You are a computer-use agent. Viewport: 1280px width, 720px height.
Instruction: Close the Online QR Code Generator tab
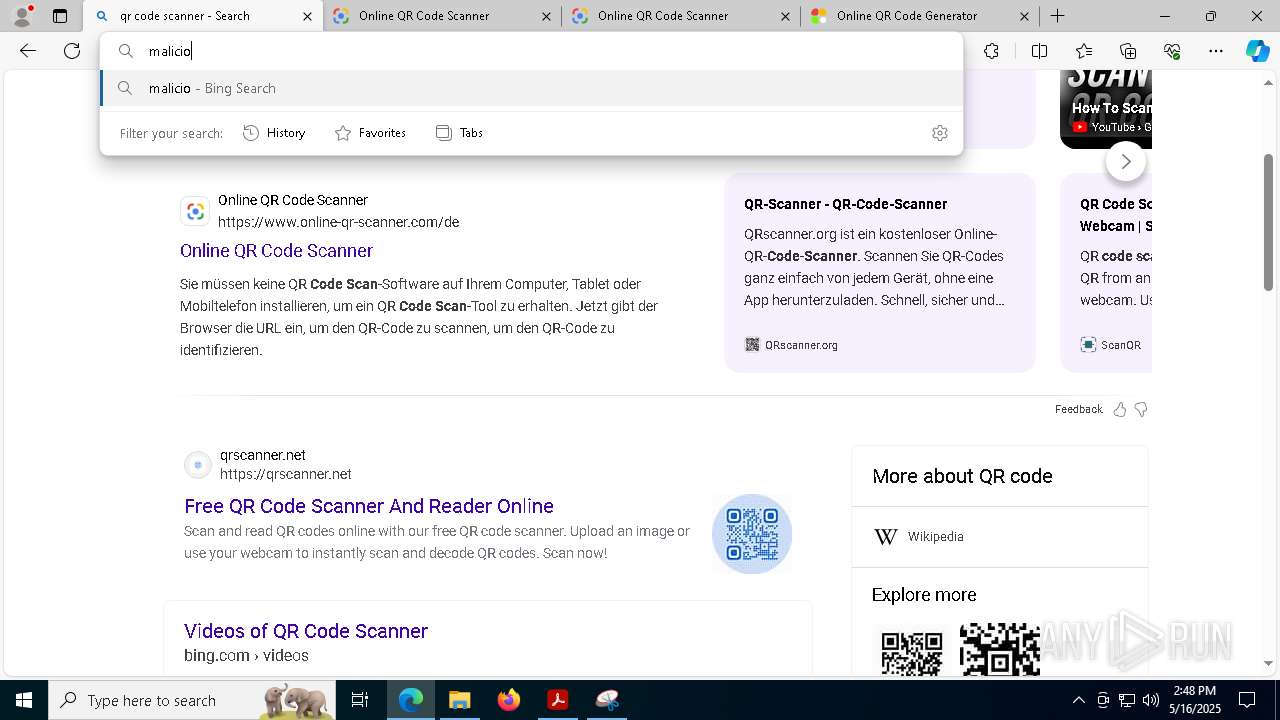point(1024,16)
